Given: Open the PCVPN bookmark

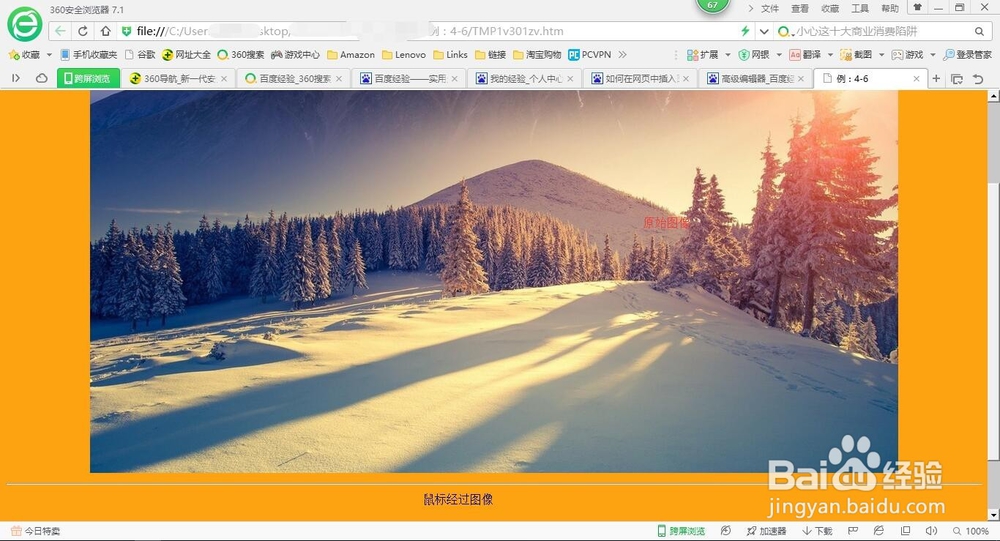Looking at the screenshot, I should point(589,55).
